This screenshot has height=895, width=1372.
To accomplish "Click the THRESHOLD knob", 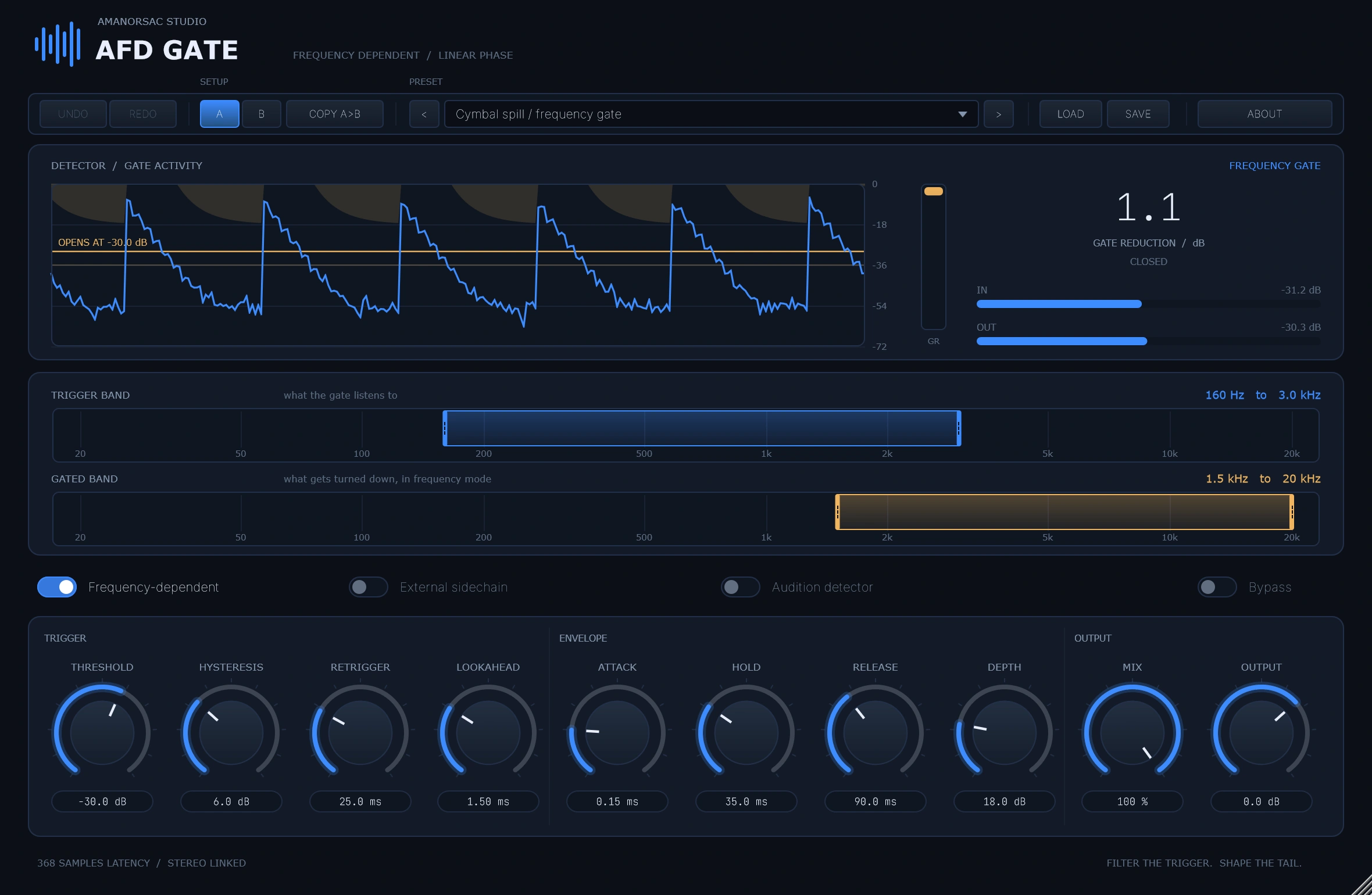I will 102,732.
